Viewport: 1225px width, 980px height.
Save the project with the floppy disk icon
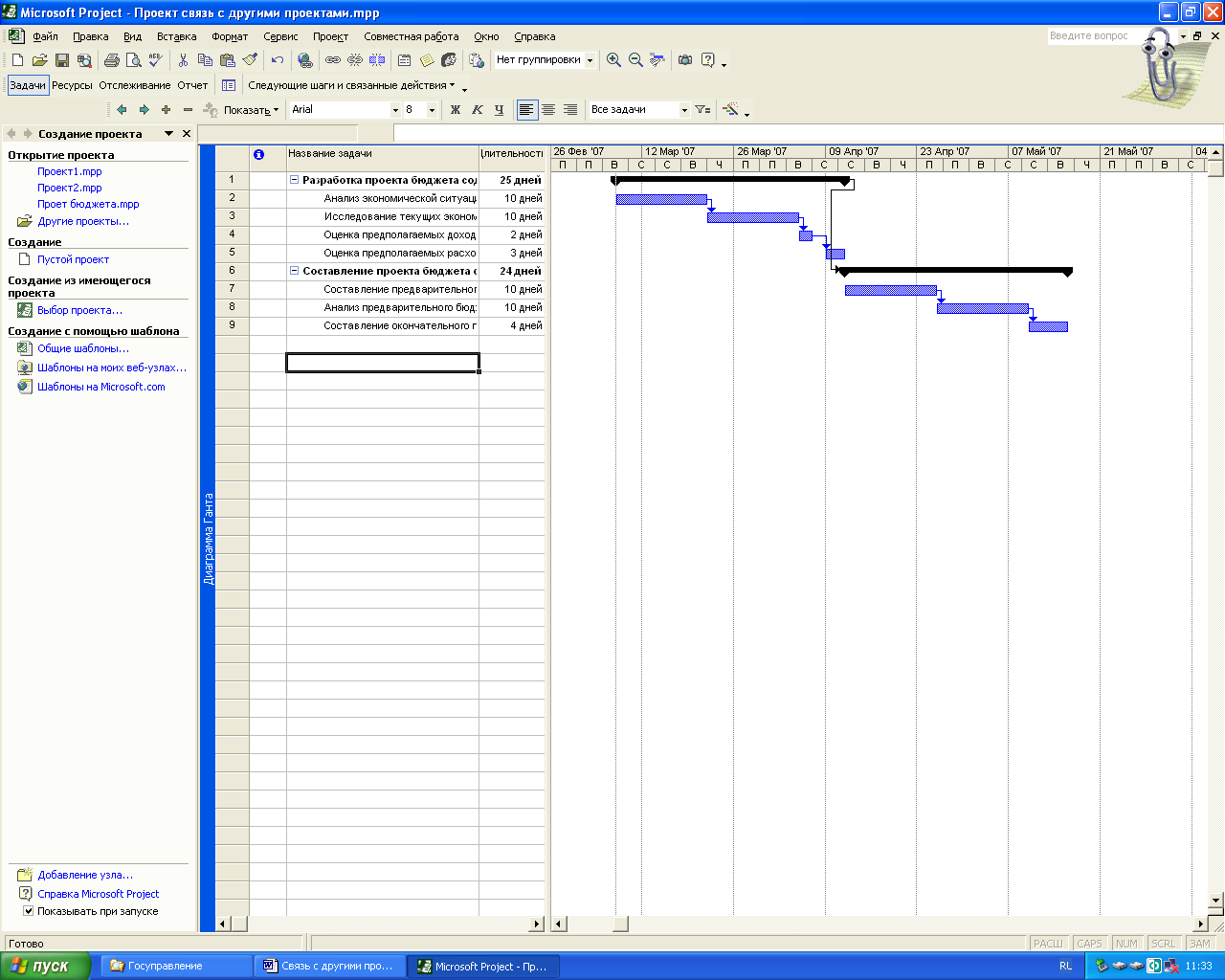pyautogui.click(x=62, y=60)
